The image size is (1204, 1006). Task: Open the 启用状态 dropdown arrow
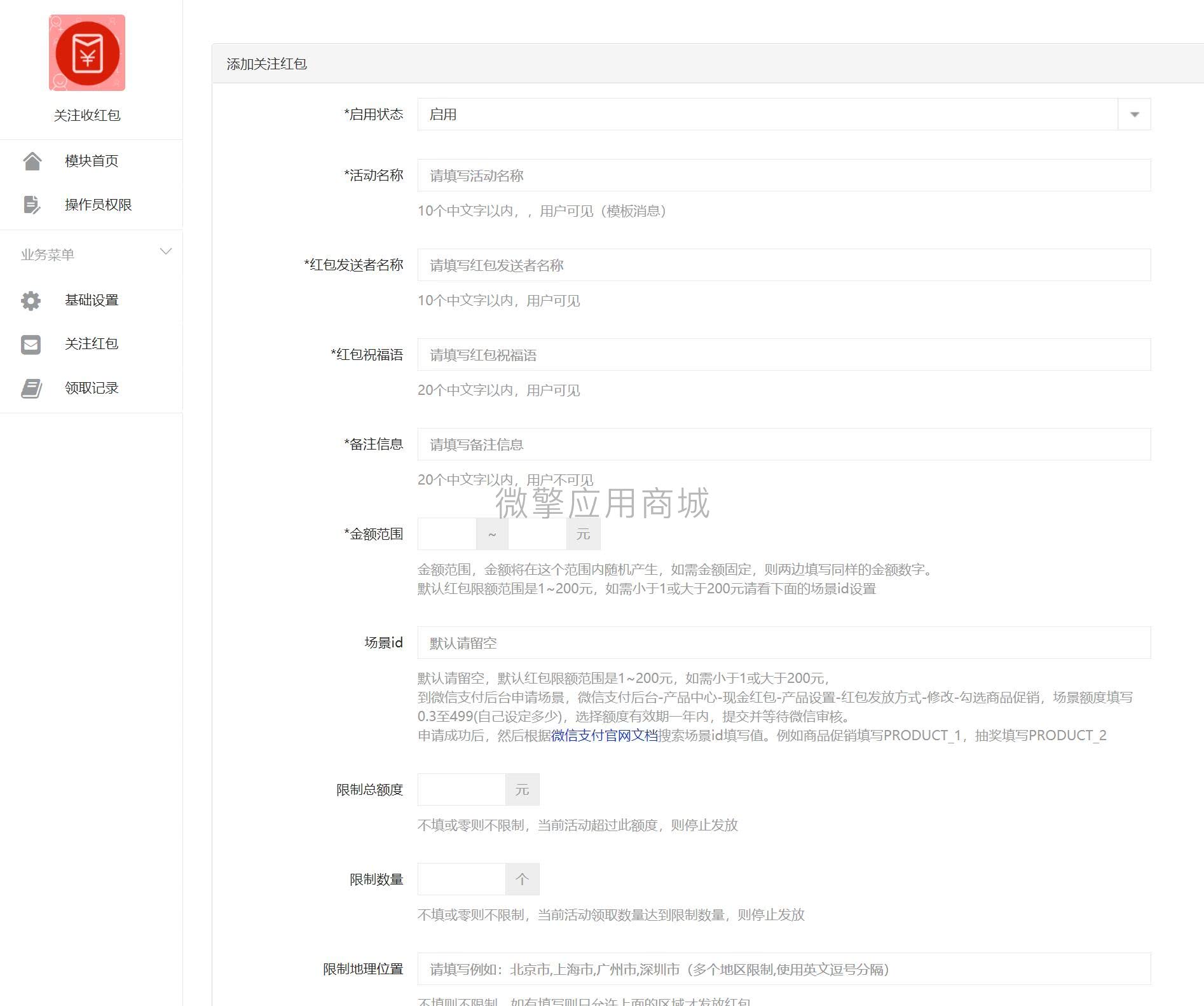(x=1134, y=114)
